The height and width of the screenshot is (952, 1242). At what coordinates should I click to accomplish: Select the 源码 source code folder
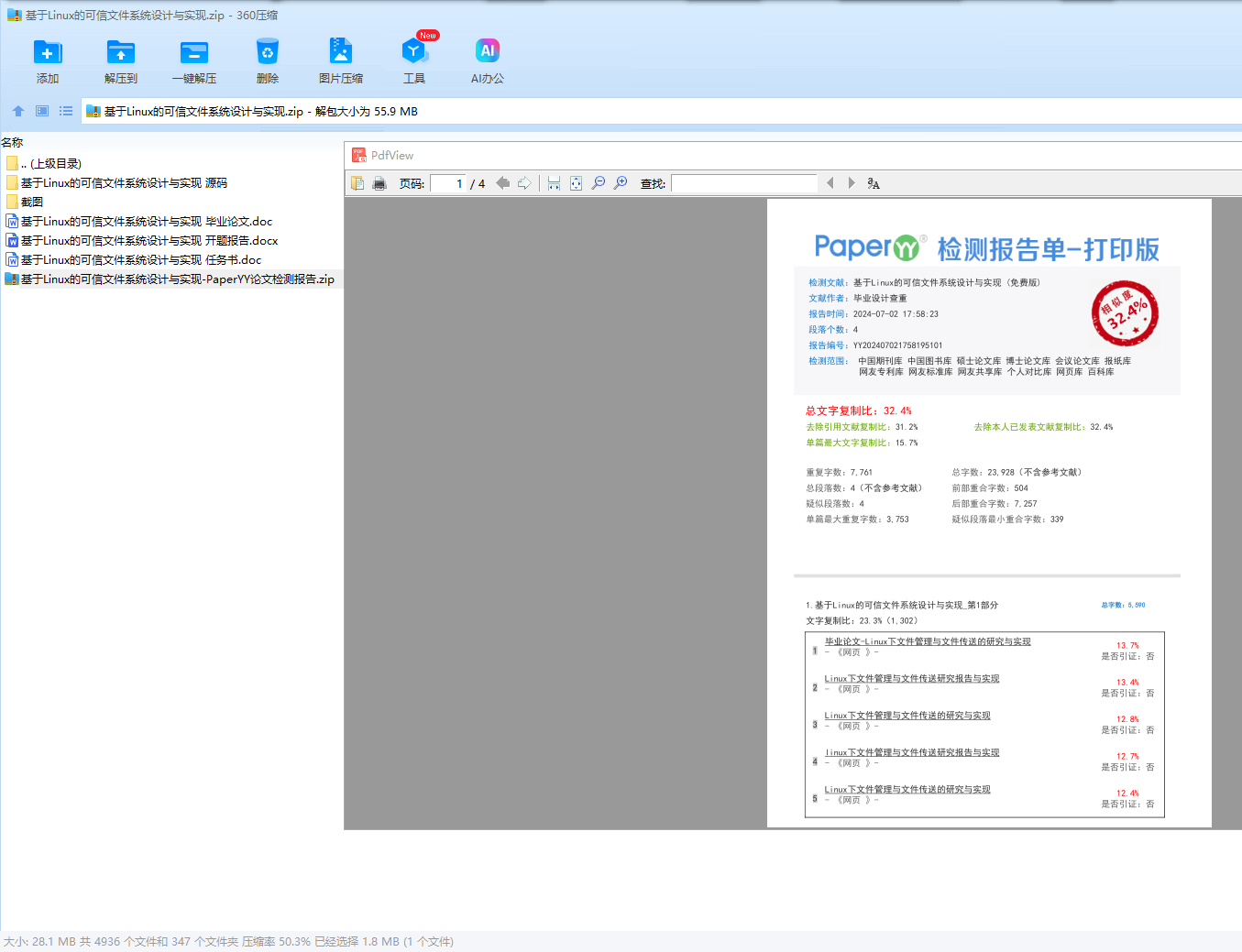tap(116, 182)
